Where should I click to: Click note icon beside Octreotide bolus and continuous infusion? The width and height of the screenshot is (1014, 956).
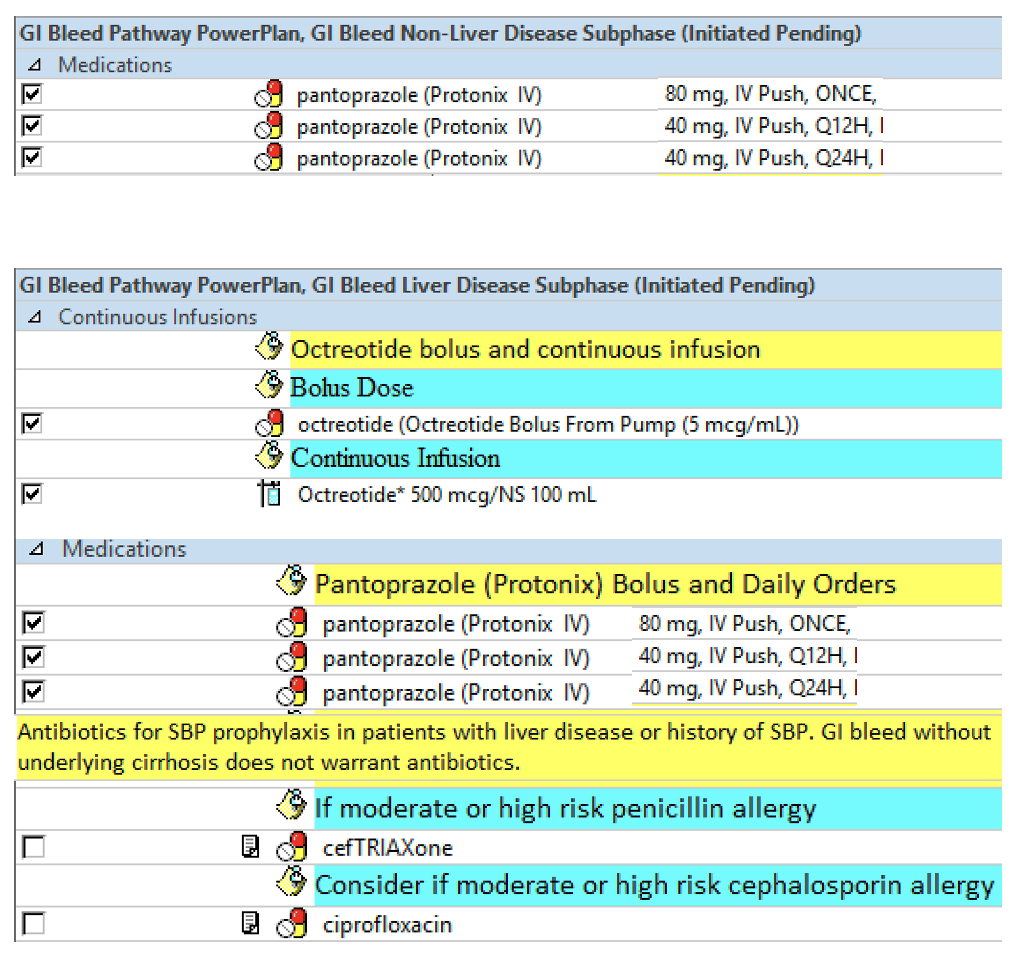click(x=270, y=349)
